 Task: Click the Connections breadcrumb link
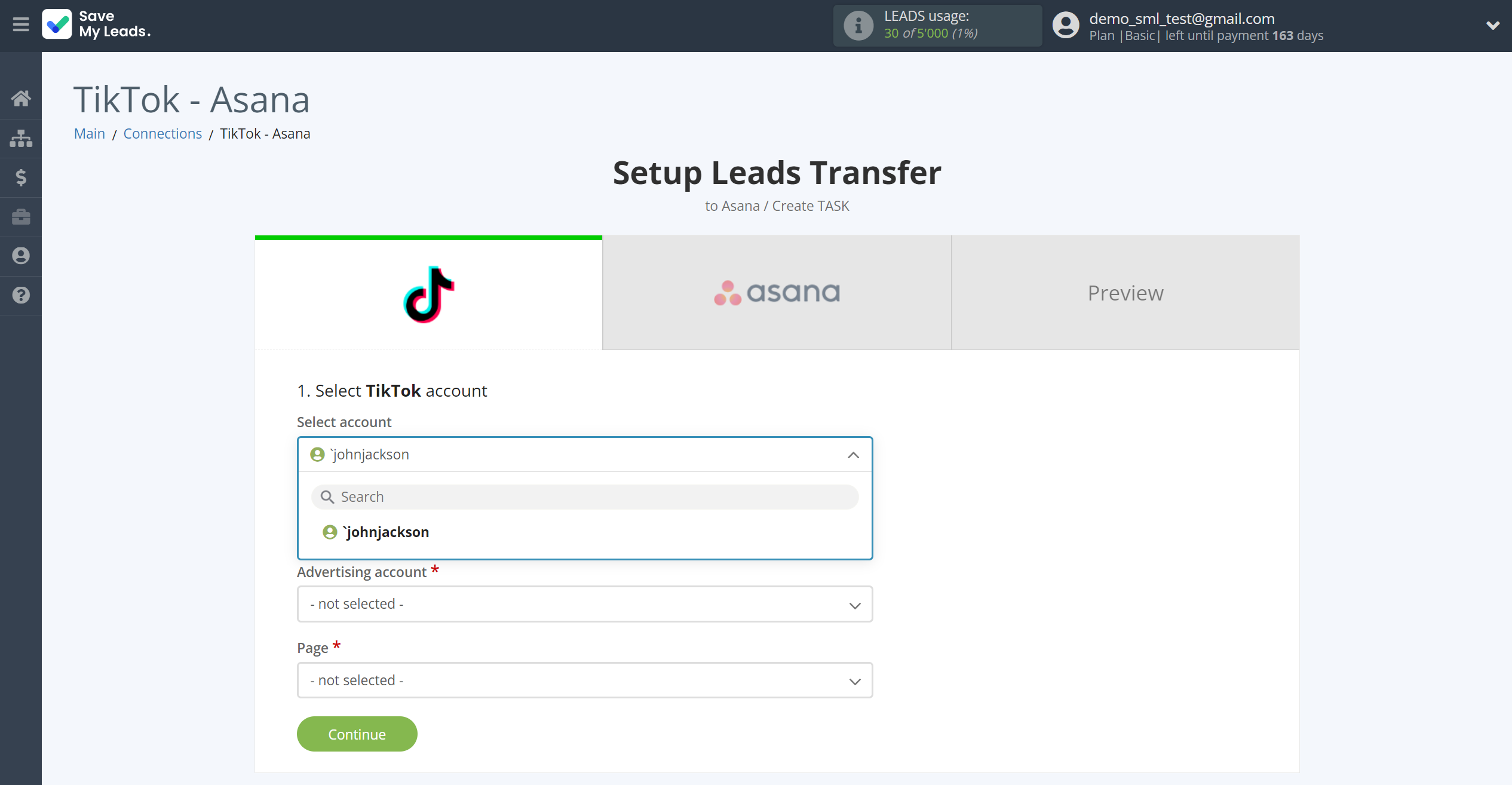(x=163, y=133)
